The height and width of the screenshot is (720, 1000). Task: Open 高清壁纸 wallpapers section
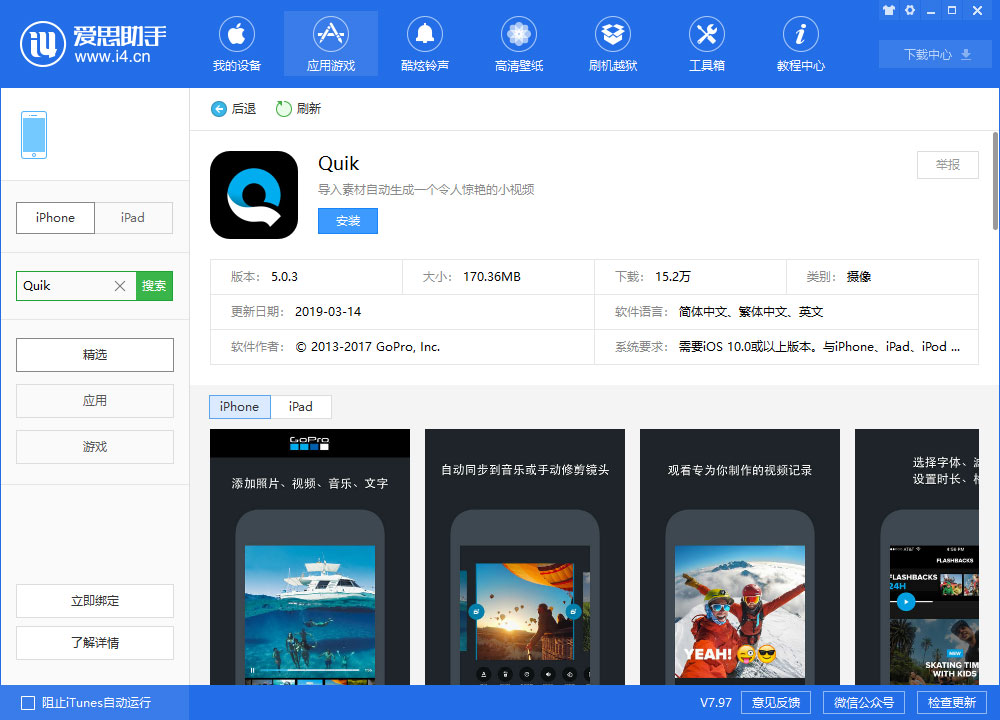(x=519, y=44)
